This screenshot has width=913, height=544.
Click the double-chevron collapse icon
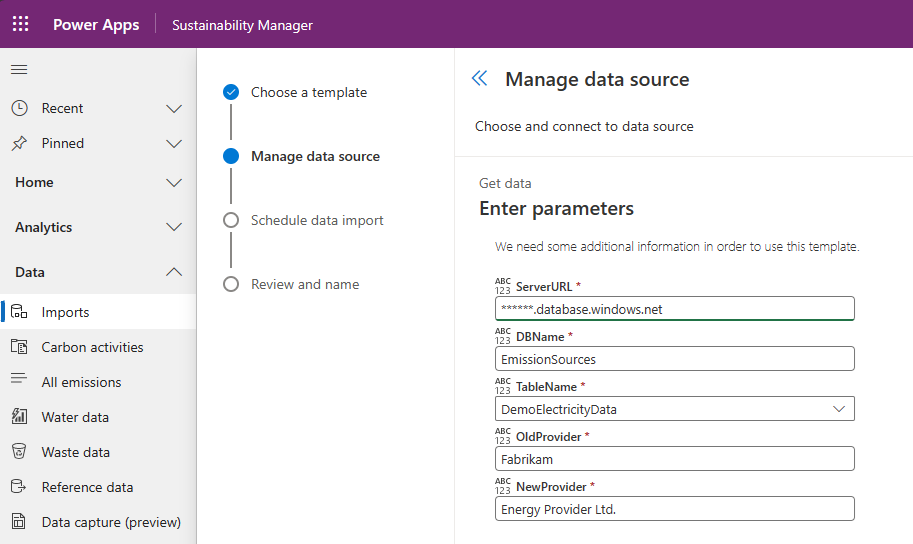tap(479, 78)
